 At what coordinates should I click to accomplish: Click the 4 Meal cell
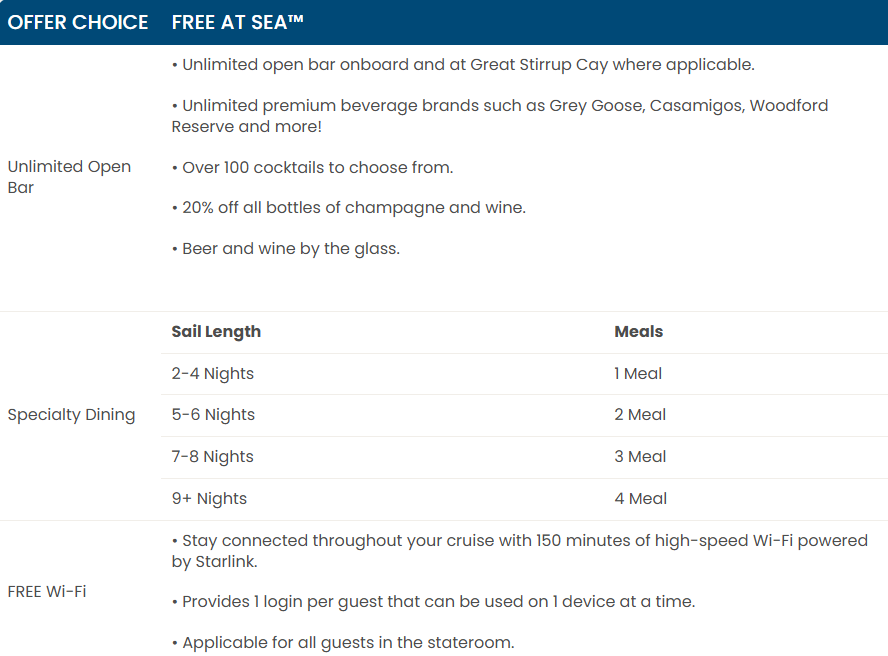coord(641,499)
